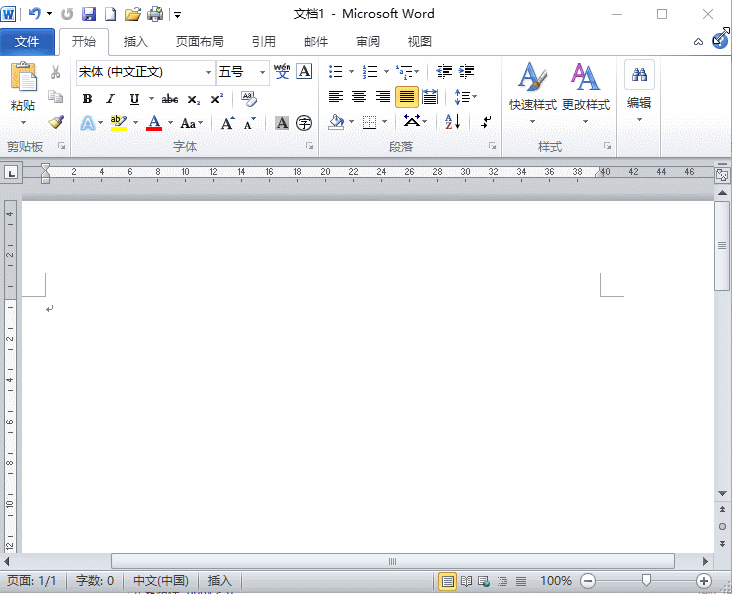Switch to the 审阅 ribbon tab
This screenshot has width=732, height=594.
[x=368, y=42]
